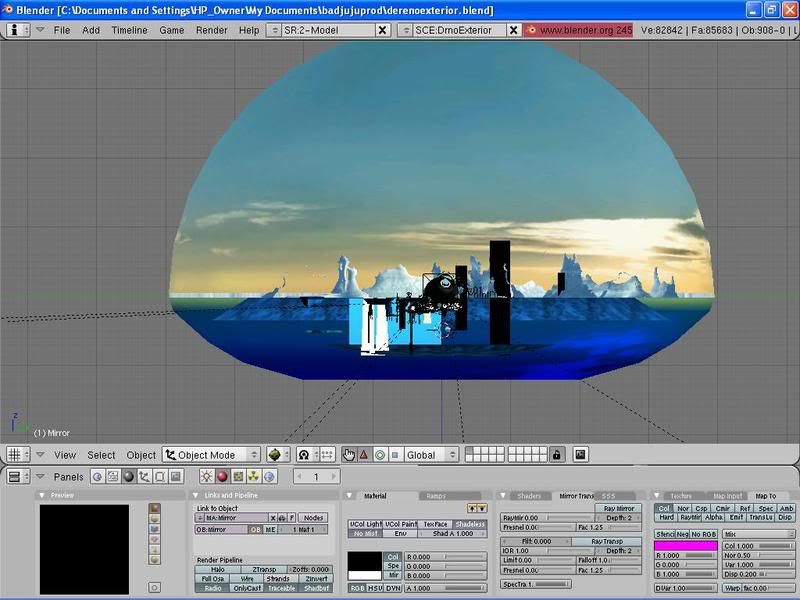Open the Object context panels button
This screenshot has height=600, width=800.
tap(144, 477)
